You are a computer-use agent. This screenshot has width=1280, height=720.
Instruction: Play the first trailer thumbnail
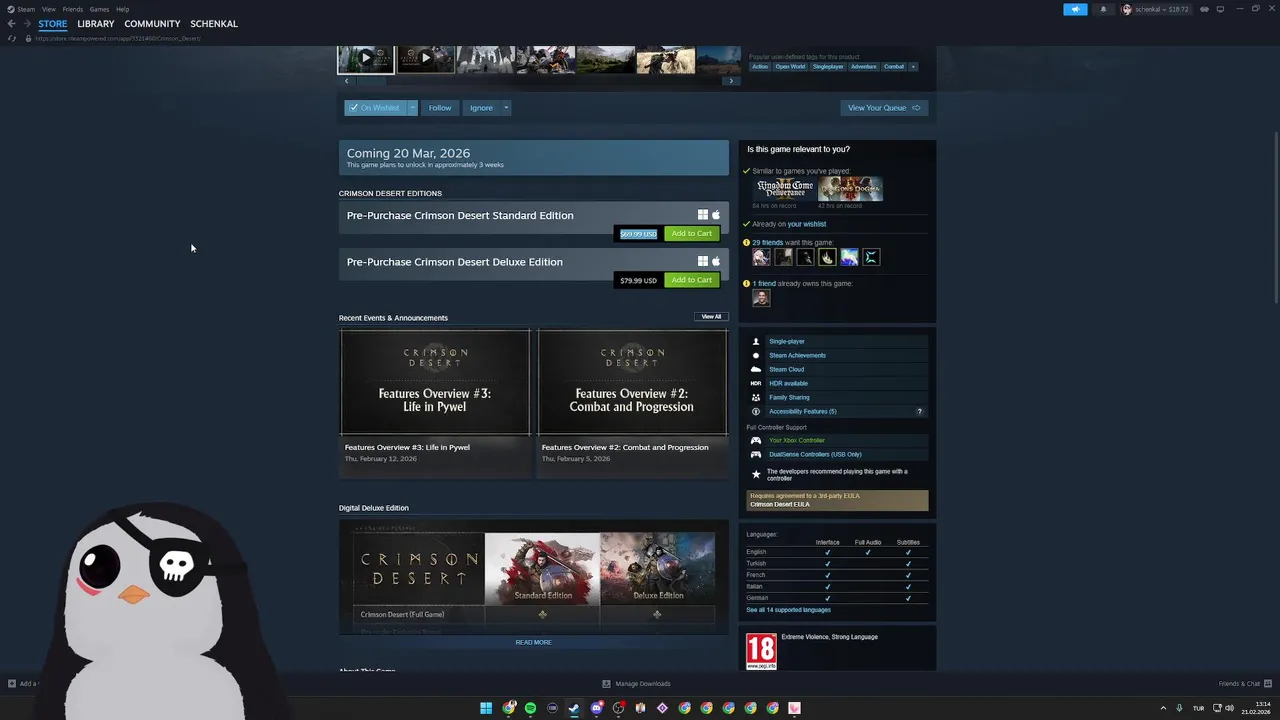[x=366, y=58]
